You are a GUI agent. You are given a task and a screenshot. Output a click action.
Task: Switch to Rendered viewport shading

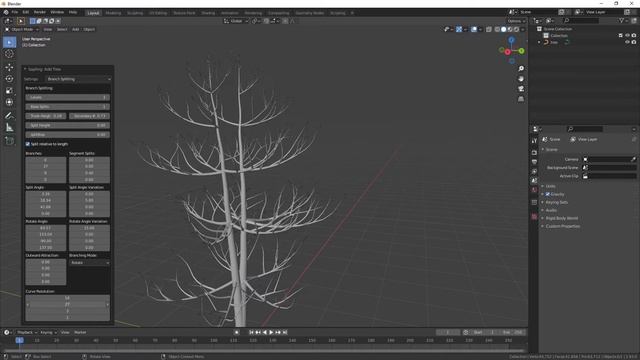(516, 29)
